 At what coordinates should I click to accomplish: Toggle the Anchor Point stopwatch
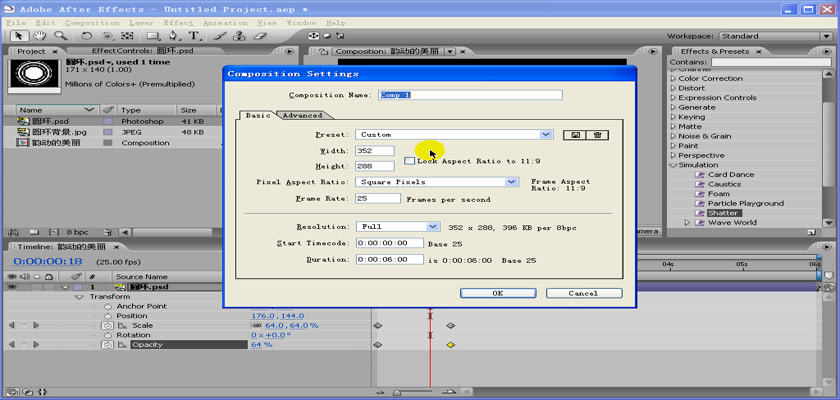(107, 306)
